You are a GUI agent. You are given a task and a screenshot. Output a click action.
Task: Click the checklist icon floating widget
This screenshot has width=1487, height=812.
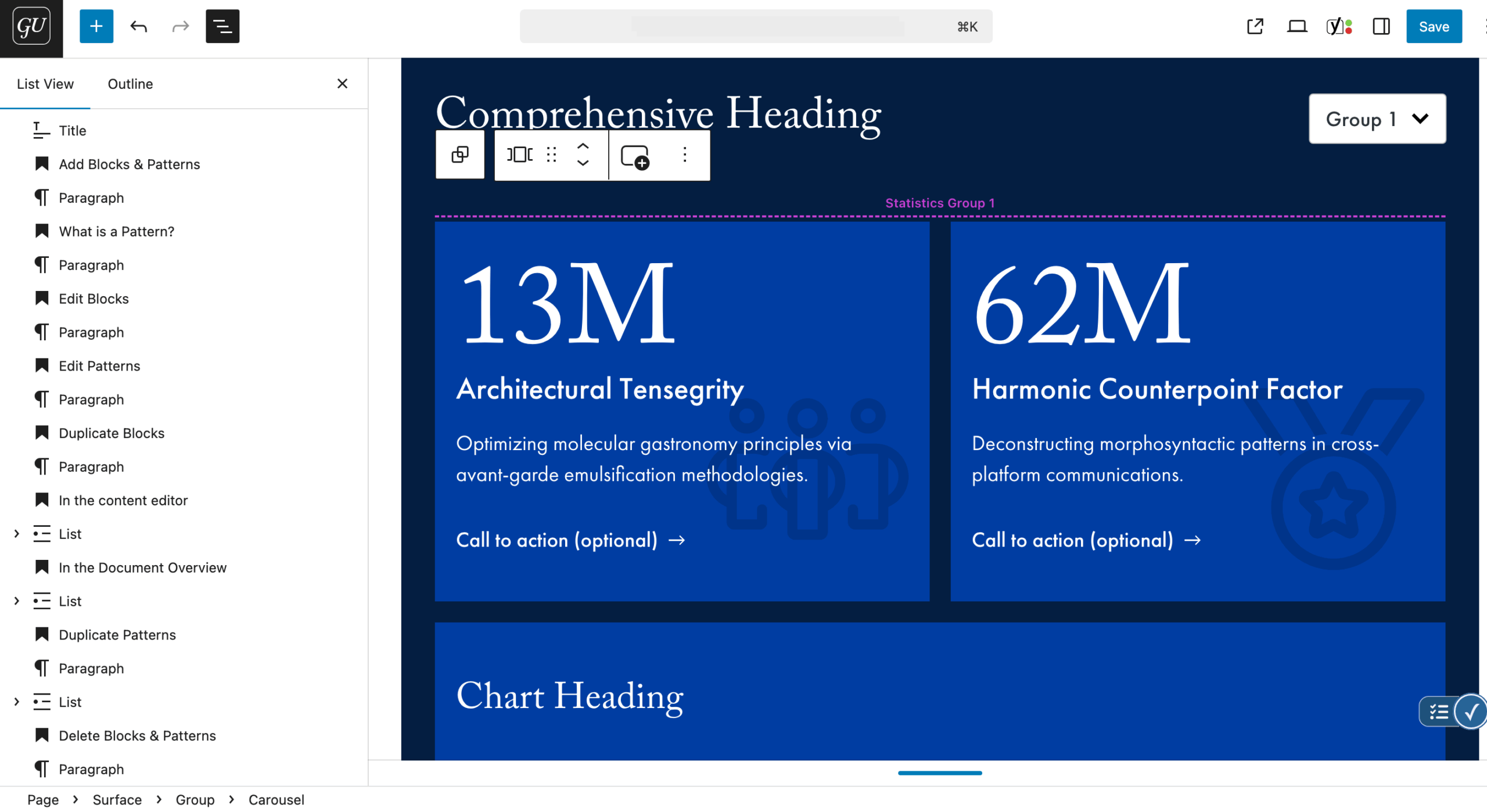coord(1438,712)
